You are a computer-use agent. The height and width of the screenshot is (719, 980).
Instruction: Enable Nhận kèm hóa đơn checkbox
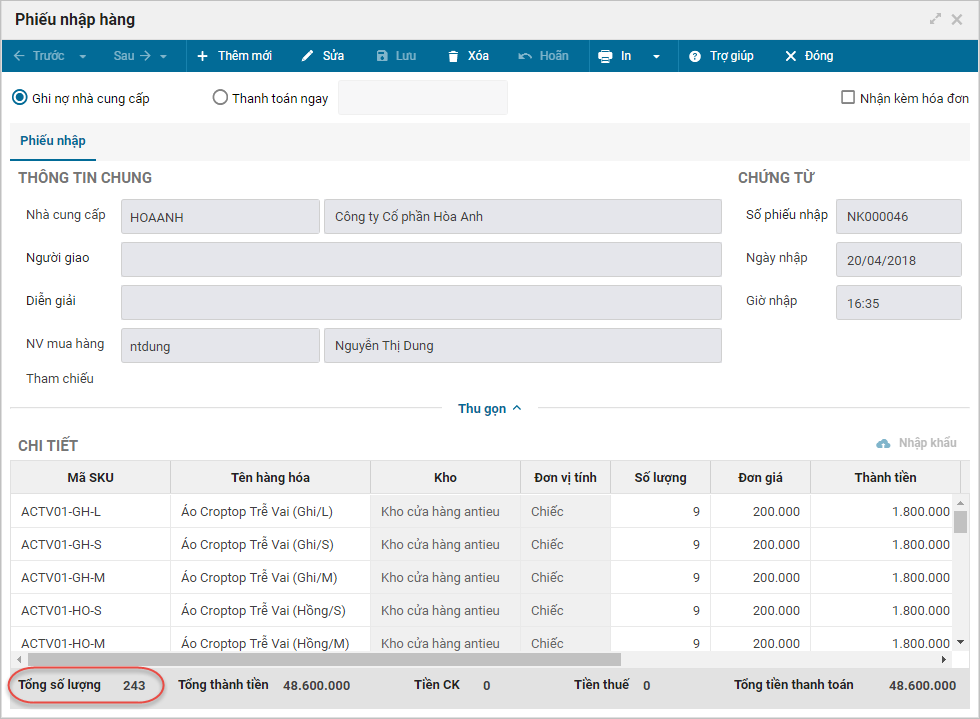(x=848, y=98)
